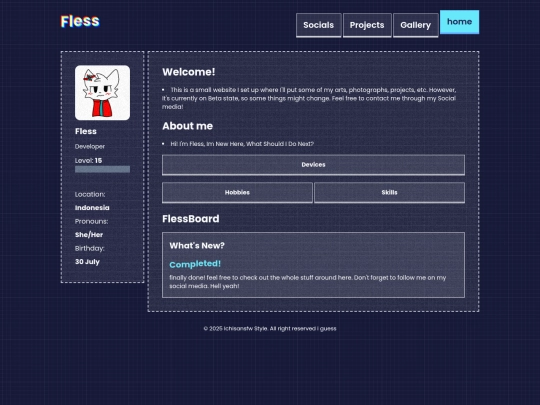The width and height of the screenshot is (540, 405).
Task: Expand the Hobbies section
Action: [x=237, y=193]
